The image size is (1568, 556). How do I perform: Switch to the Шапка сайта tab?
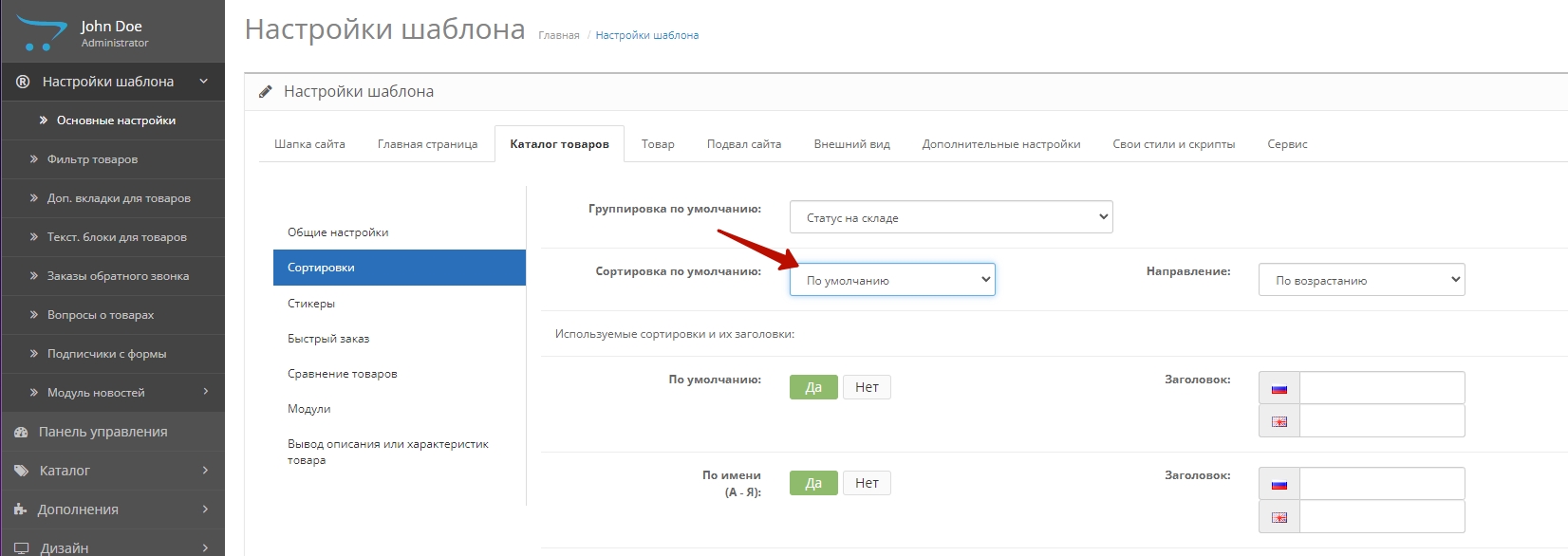pos(309,144)
